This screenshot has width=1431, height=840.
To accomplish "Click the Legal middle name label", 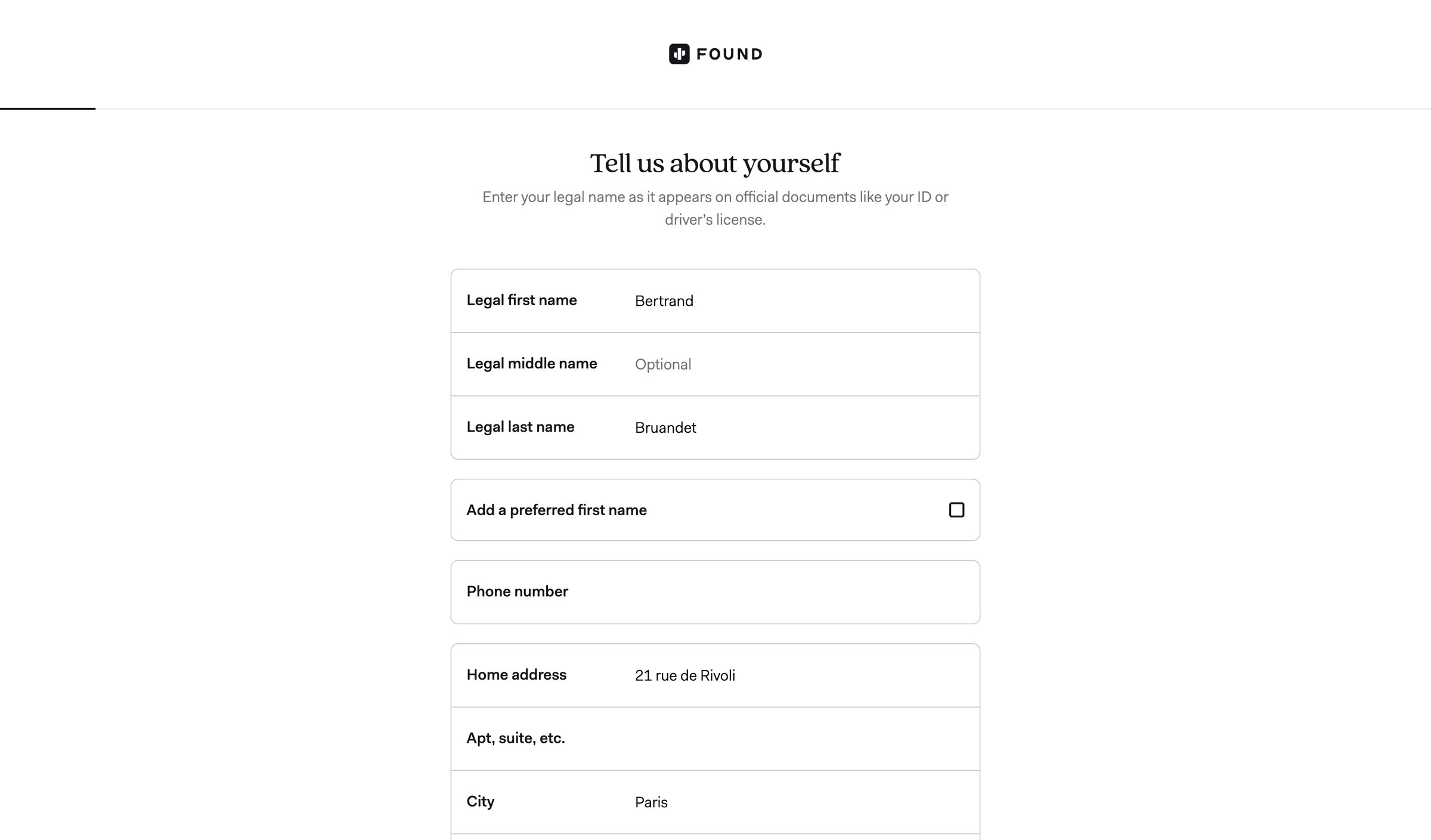I will [532, 363].
